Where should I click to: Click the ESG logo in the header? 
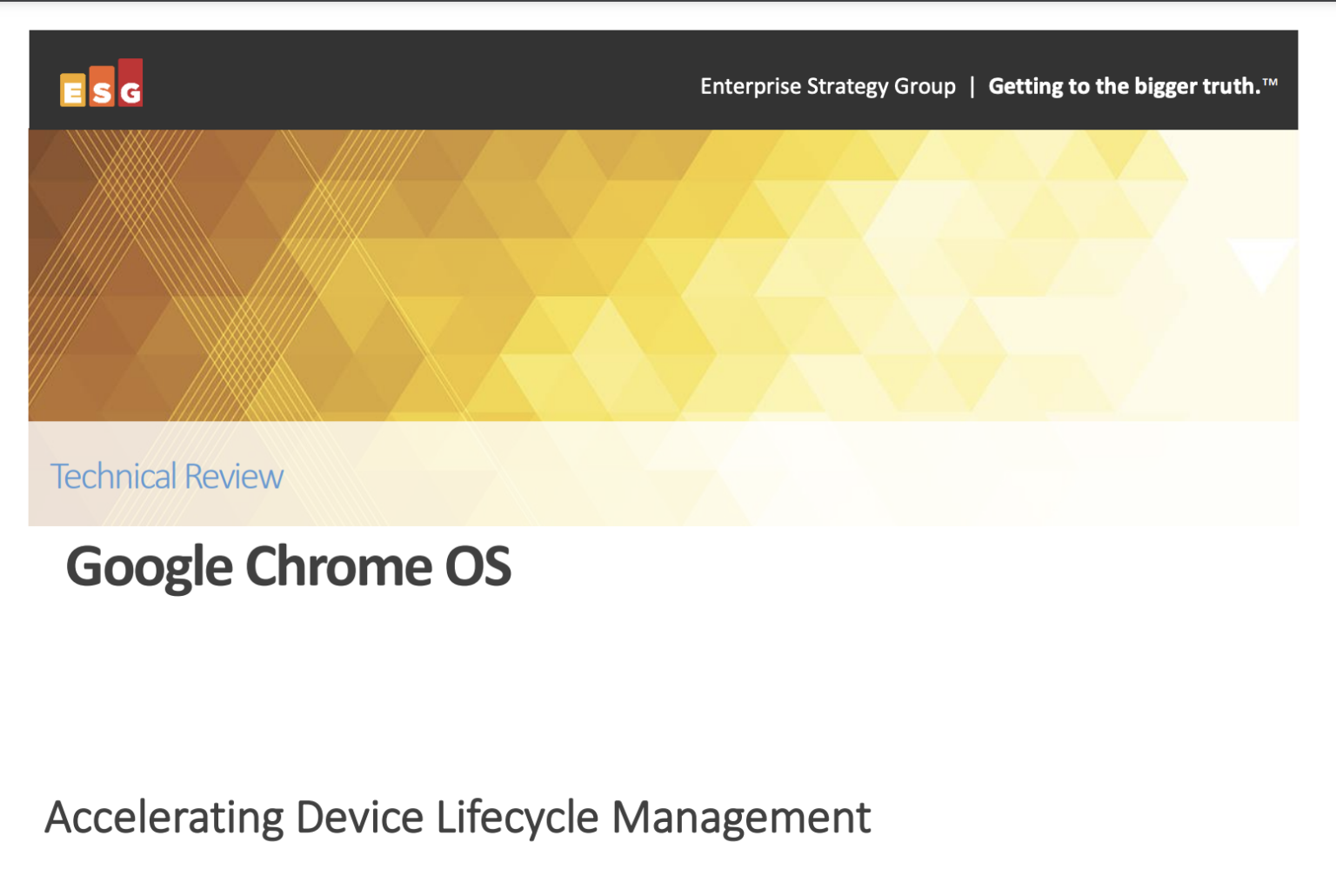point(102,83)
